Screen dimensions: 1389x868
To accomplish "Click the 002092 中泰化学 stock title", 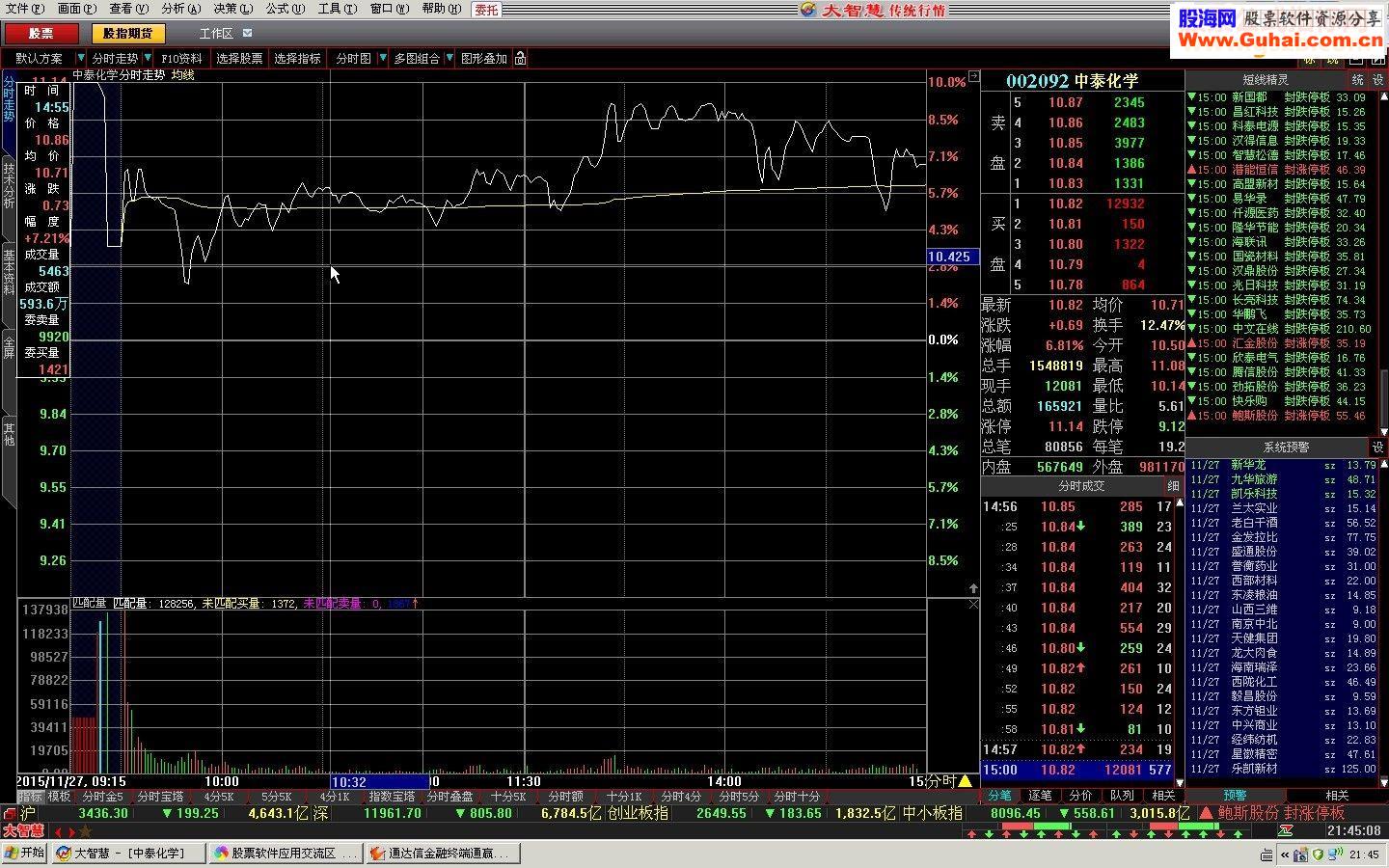I will [1072, 81].
